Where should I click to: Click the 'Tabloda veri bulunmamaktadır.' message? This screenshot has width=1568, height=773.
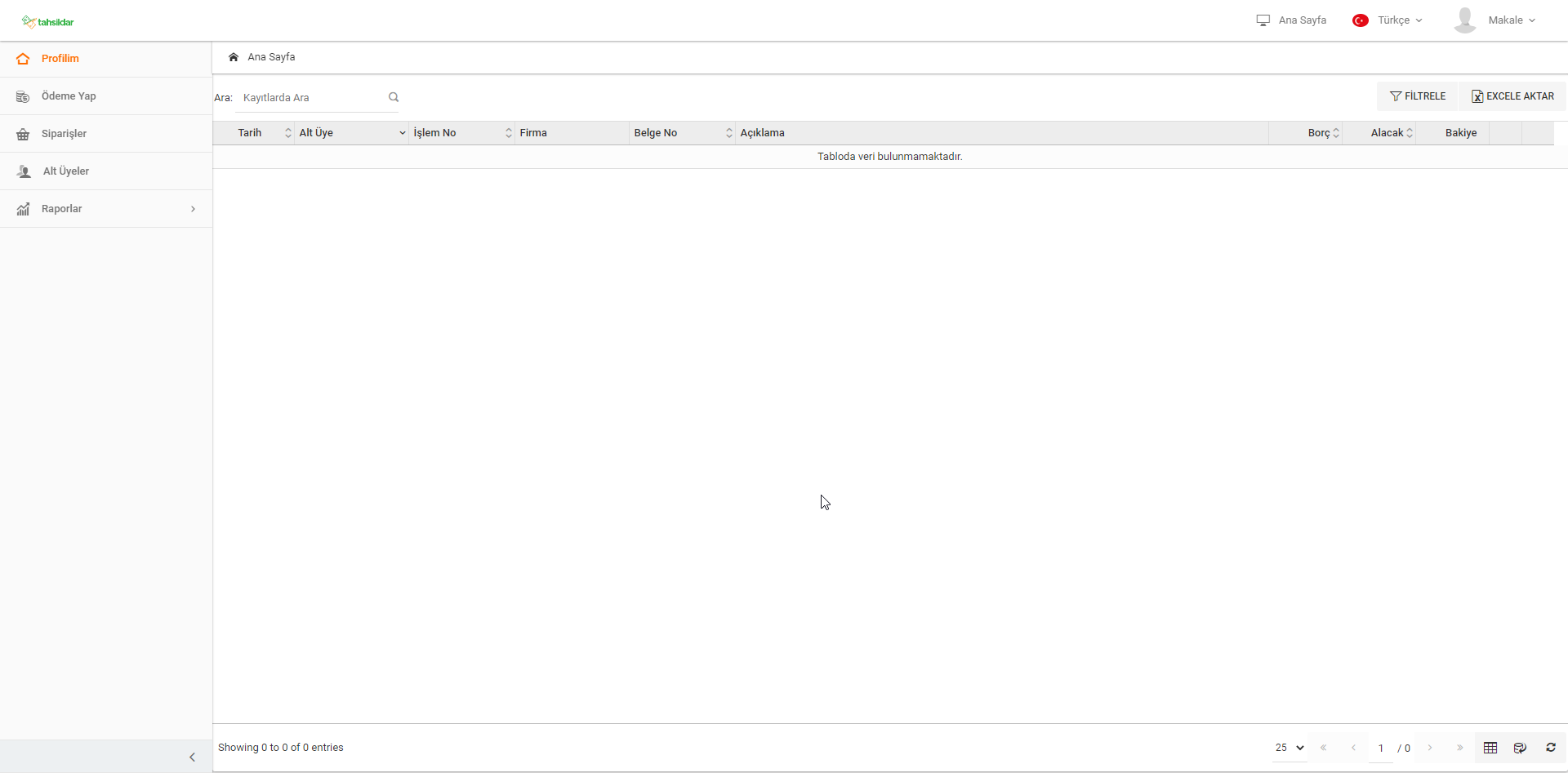(890, 157)
